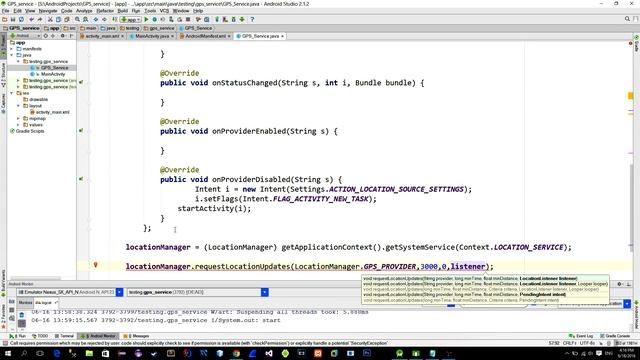This screenshot has height=360, width=640.
Task: Click the gps_service breadcrumb in navigation bar
Action: point(159,28)
